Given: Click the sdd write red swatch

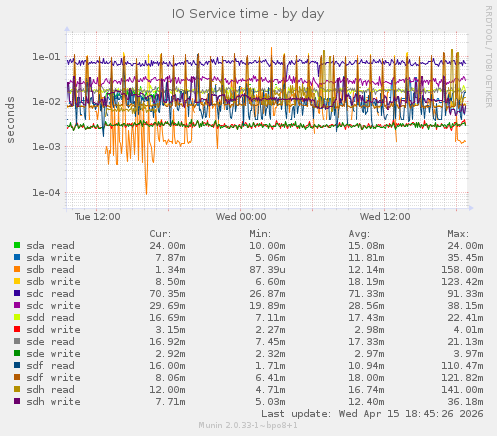Looking at the screenshot, I should click(x=17, y=329).
